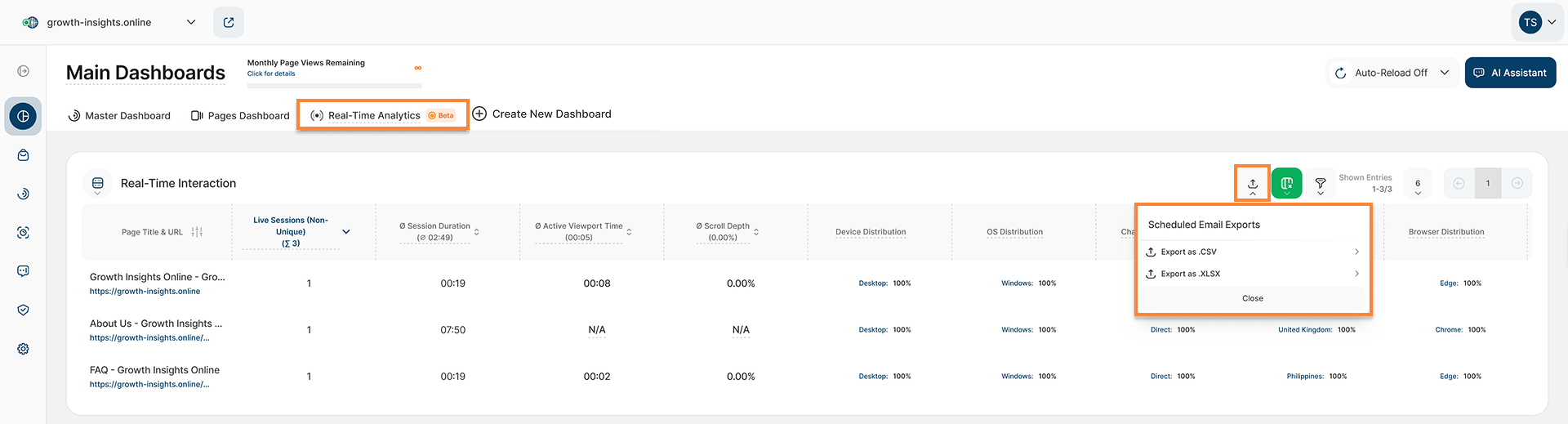1568x424 pixels.
Task: Click the Shown Entries 1-3/3 label
Action: (1365, 183)
